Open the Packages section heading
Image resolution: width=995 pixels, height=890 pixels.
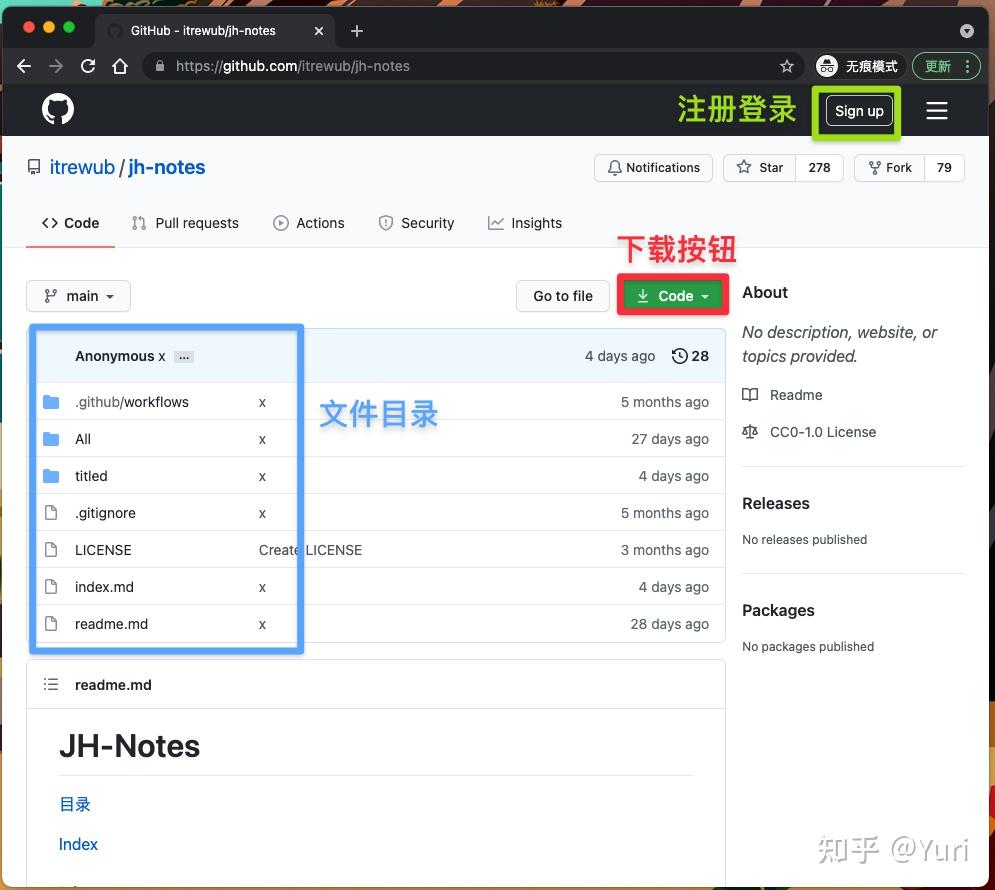[778, 610]
